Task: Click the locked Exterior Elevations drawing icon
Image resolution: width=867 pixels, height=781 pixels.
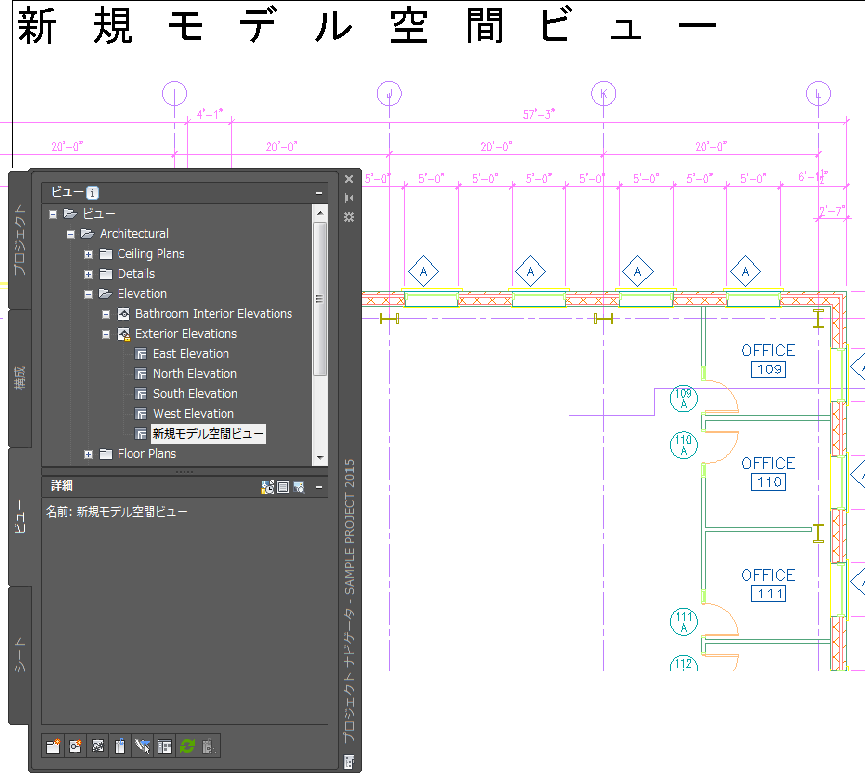Action: (x=124, y=334)
